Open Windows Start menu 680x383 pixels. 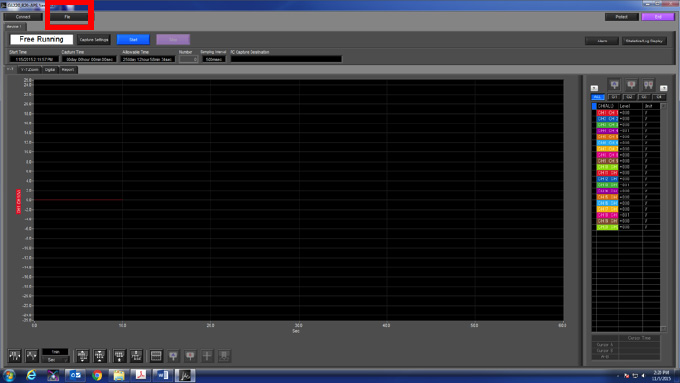click(9, 376)
